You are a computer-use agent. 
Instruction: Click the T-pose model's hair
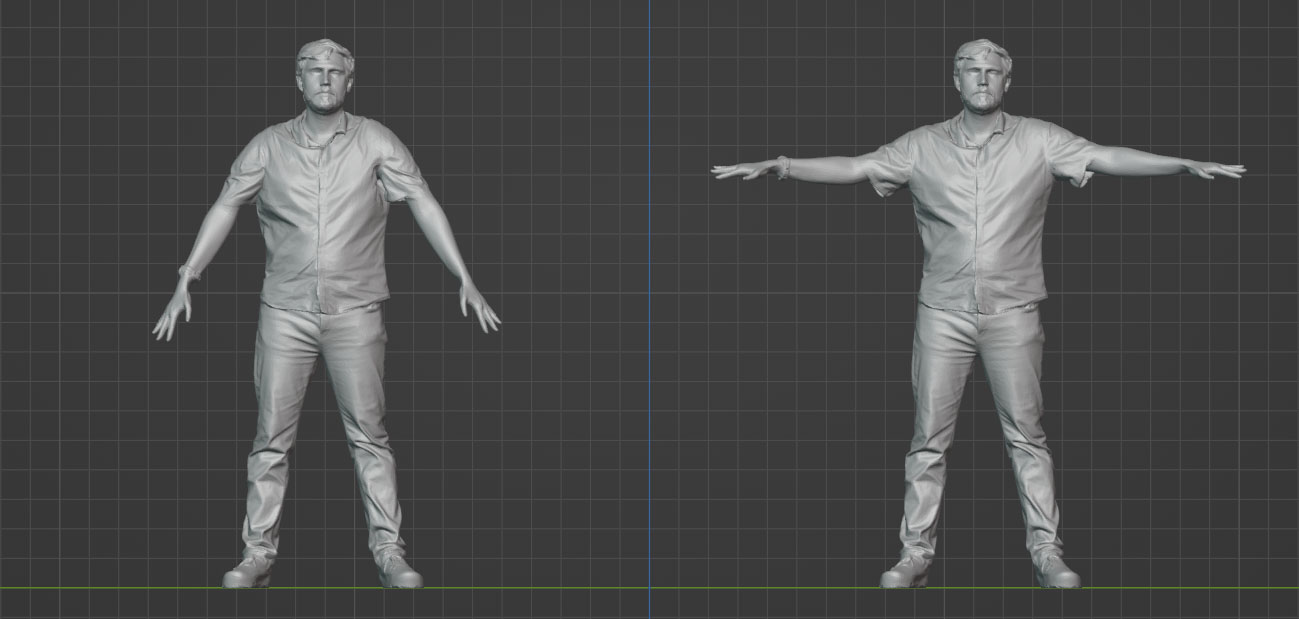pyautogui.click(x=982, y=52)
